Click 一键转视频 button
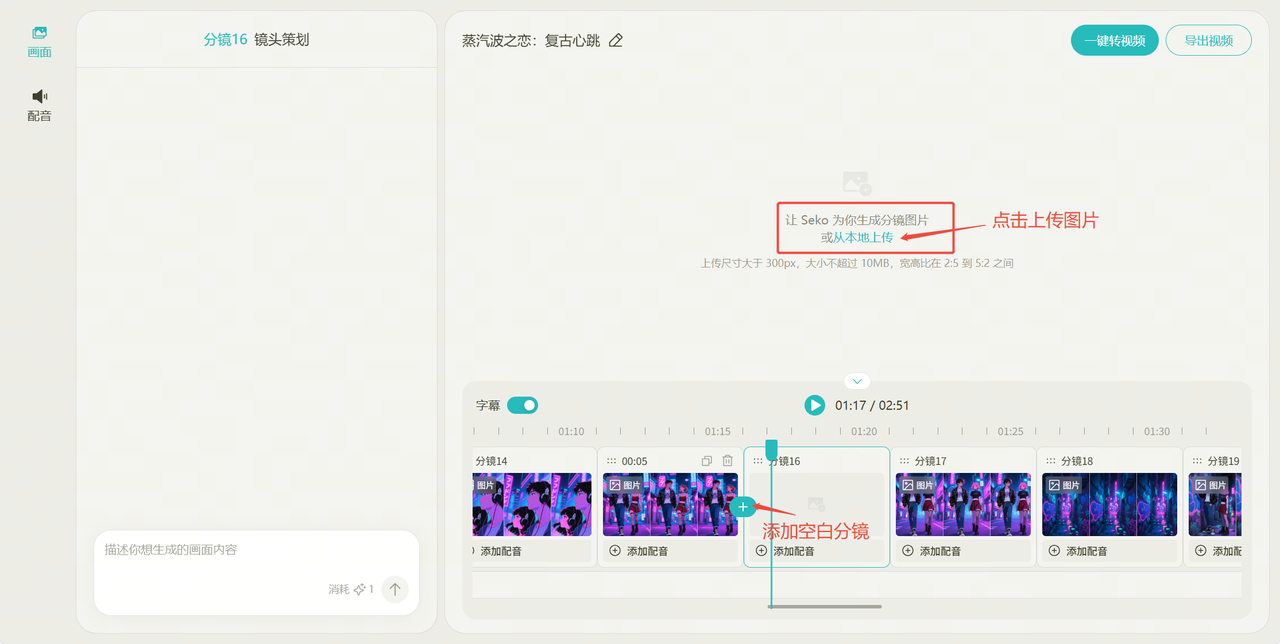The height and width of the screenshot is (644, 1280). pos(1114,41)
